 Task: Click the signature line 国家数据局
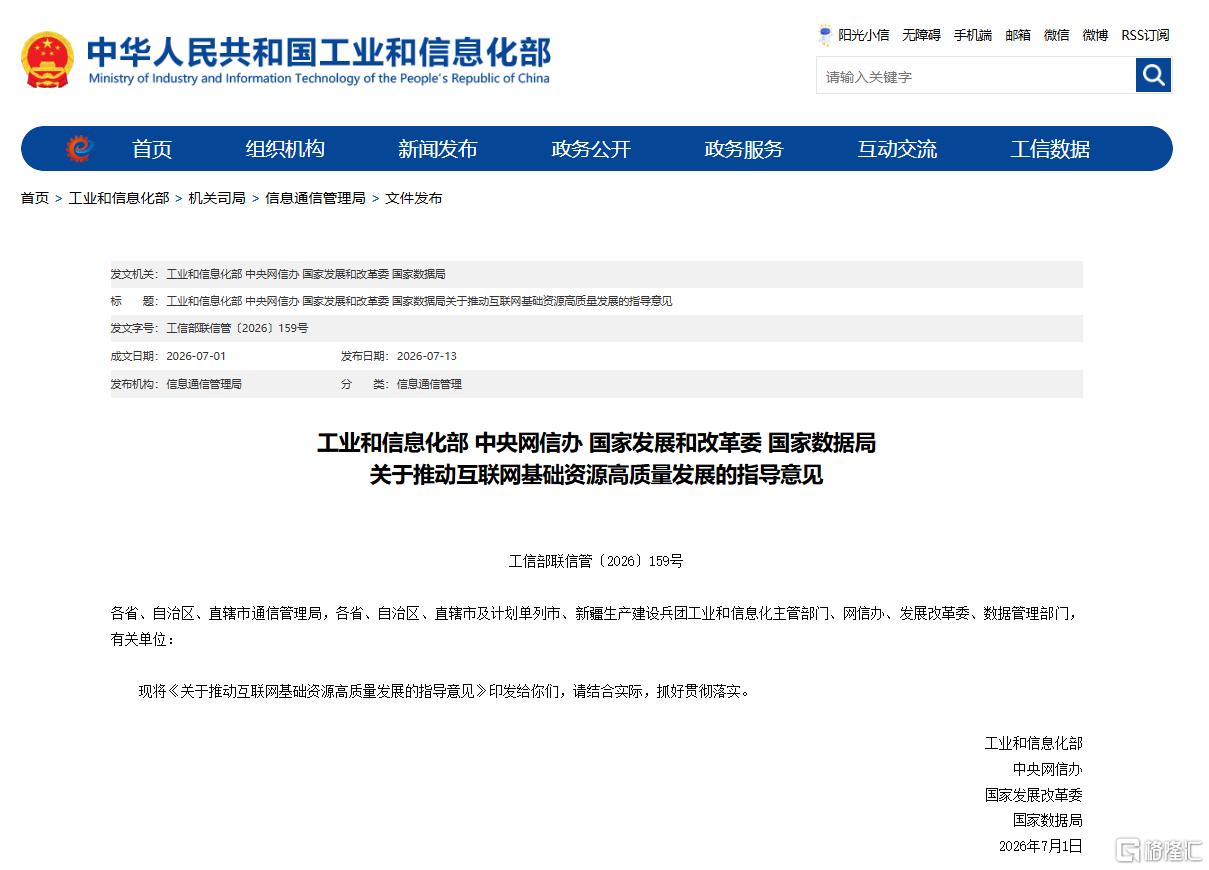pos(1048,820)
